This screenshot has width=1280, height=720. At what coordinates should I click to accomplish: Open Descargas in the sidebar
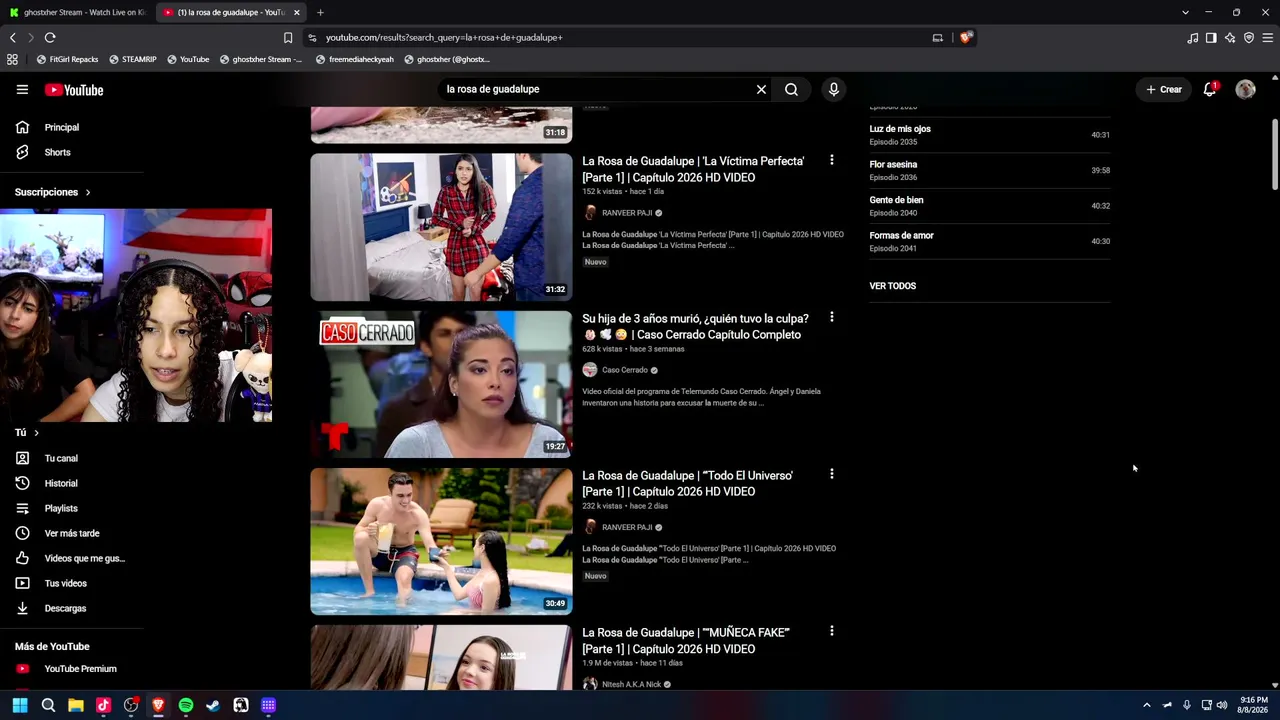(65, 608)
